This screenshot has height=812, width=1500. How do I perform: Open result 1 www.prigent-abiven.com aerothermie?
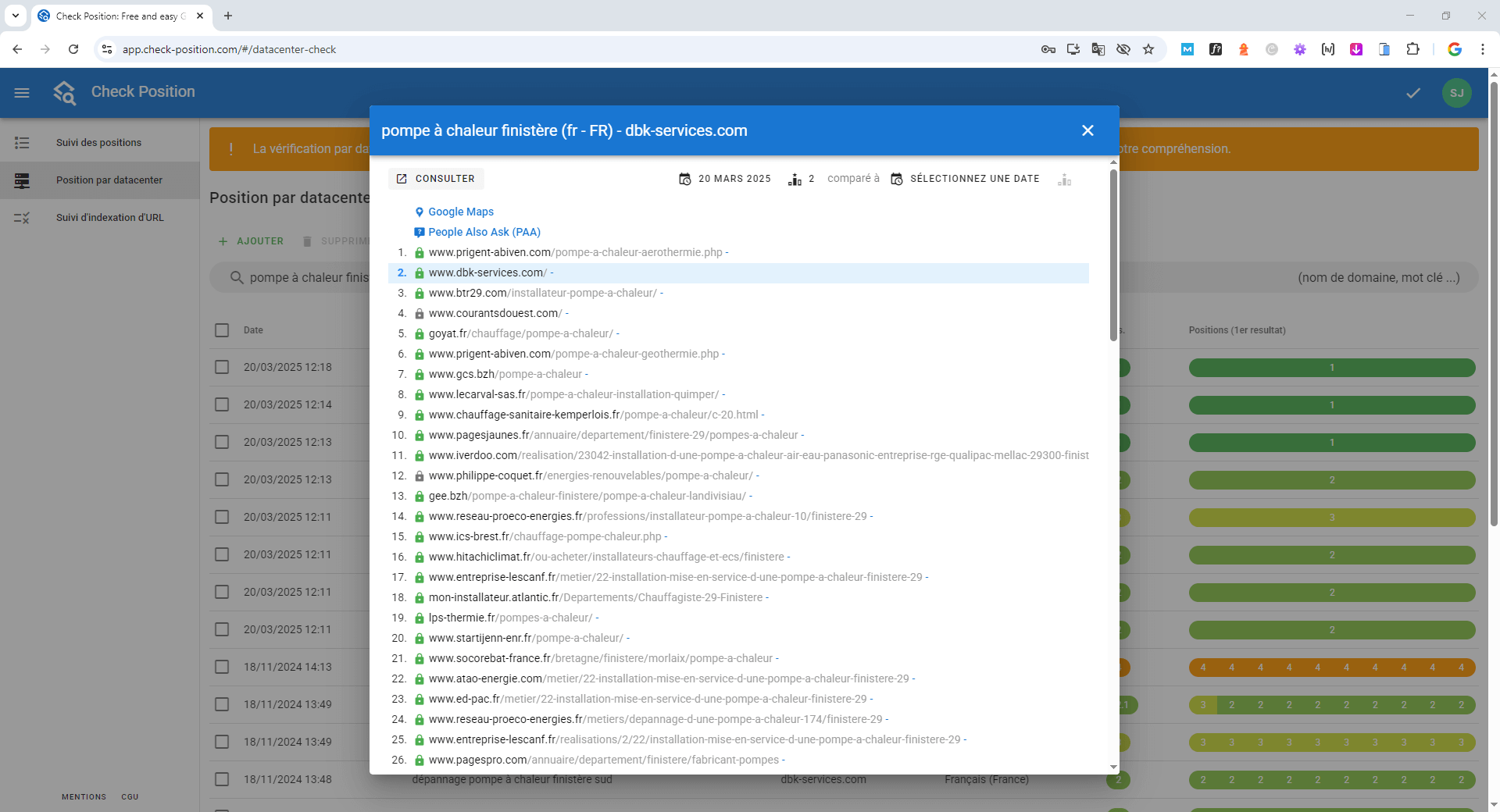pyautogui.click(x=576, y=252)
